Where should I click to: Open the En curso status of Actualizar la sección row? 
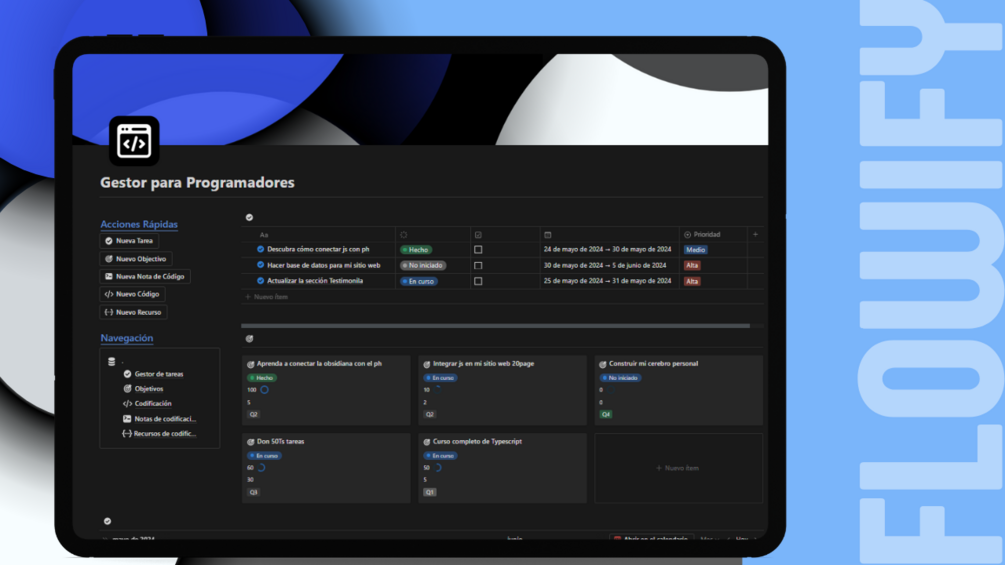click(419, 281)
